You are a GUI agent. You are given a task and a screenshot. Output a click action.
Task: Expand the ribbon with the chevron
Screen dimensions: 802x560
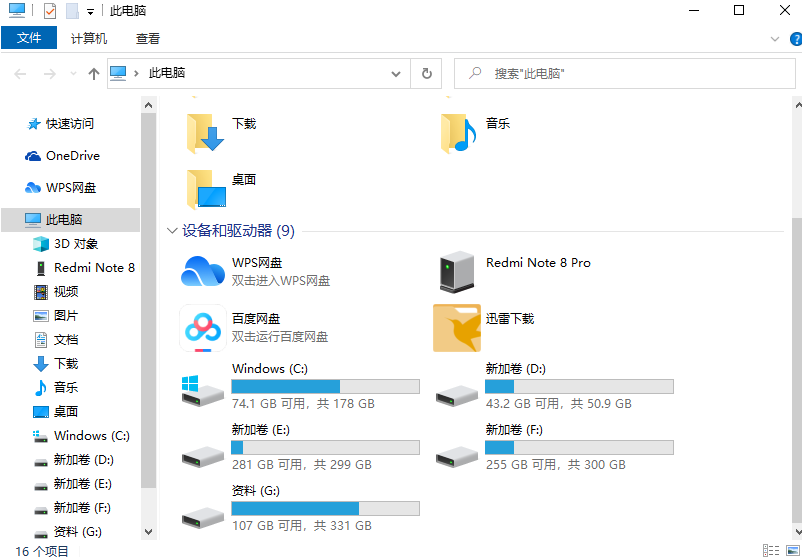click(774, 39)
